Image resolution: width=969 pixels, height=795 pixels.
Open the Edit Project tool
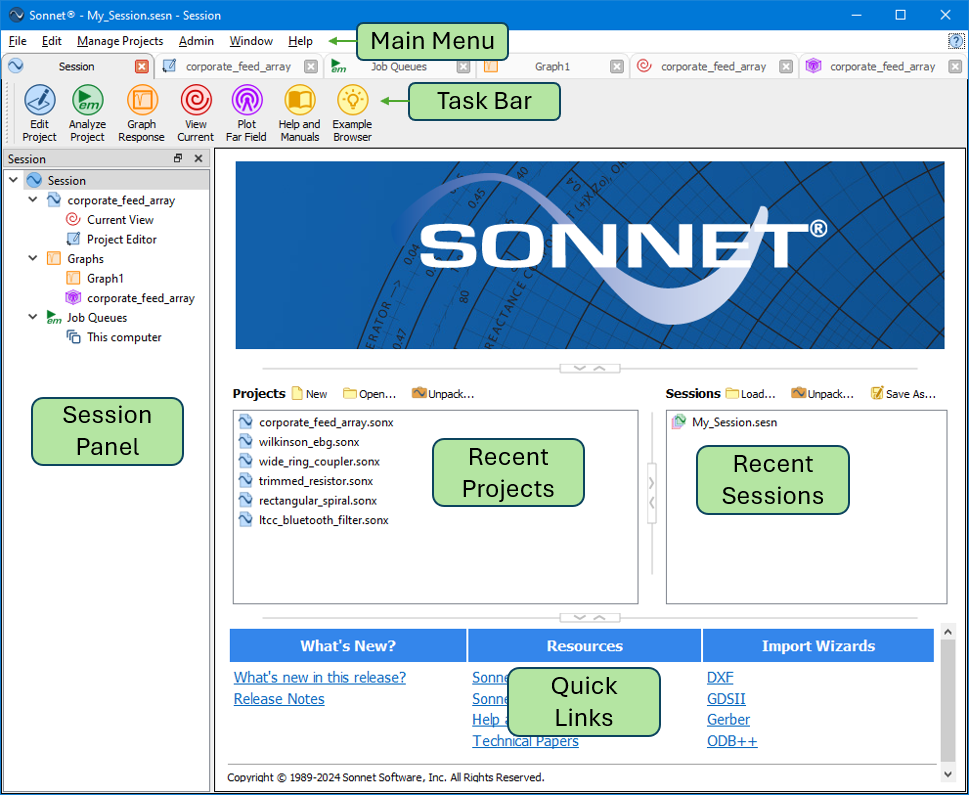[x=40, y=114]
